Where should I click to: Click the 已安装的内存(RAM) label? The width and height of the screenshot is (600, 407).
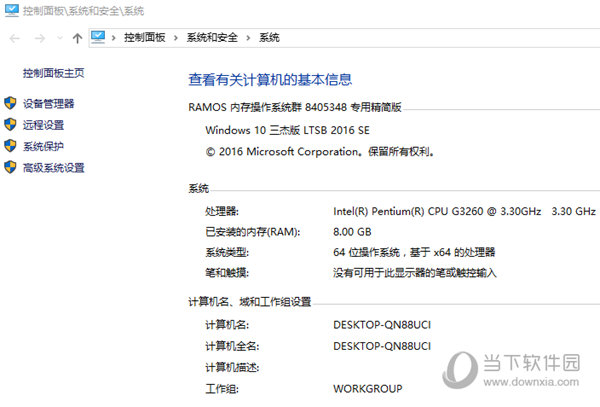tap(253, 232)
